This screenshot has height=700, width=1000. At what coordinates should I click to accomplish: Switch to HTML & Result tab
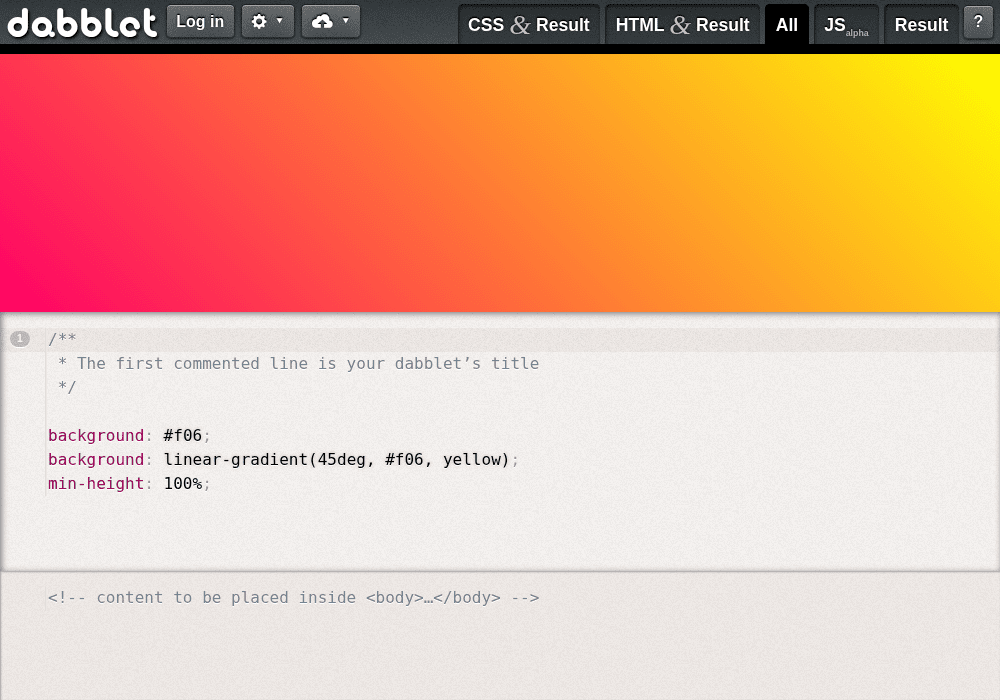682,25
